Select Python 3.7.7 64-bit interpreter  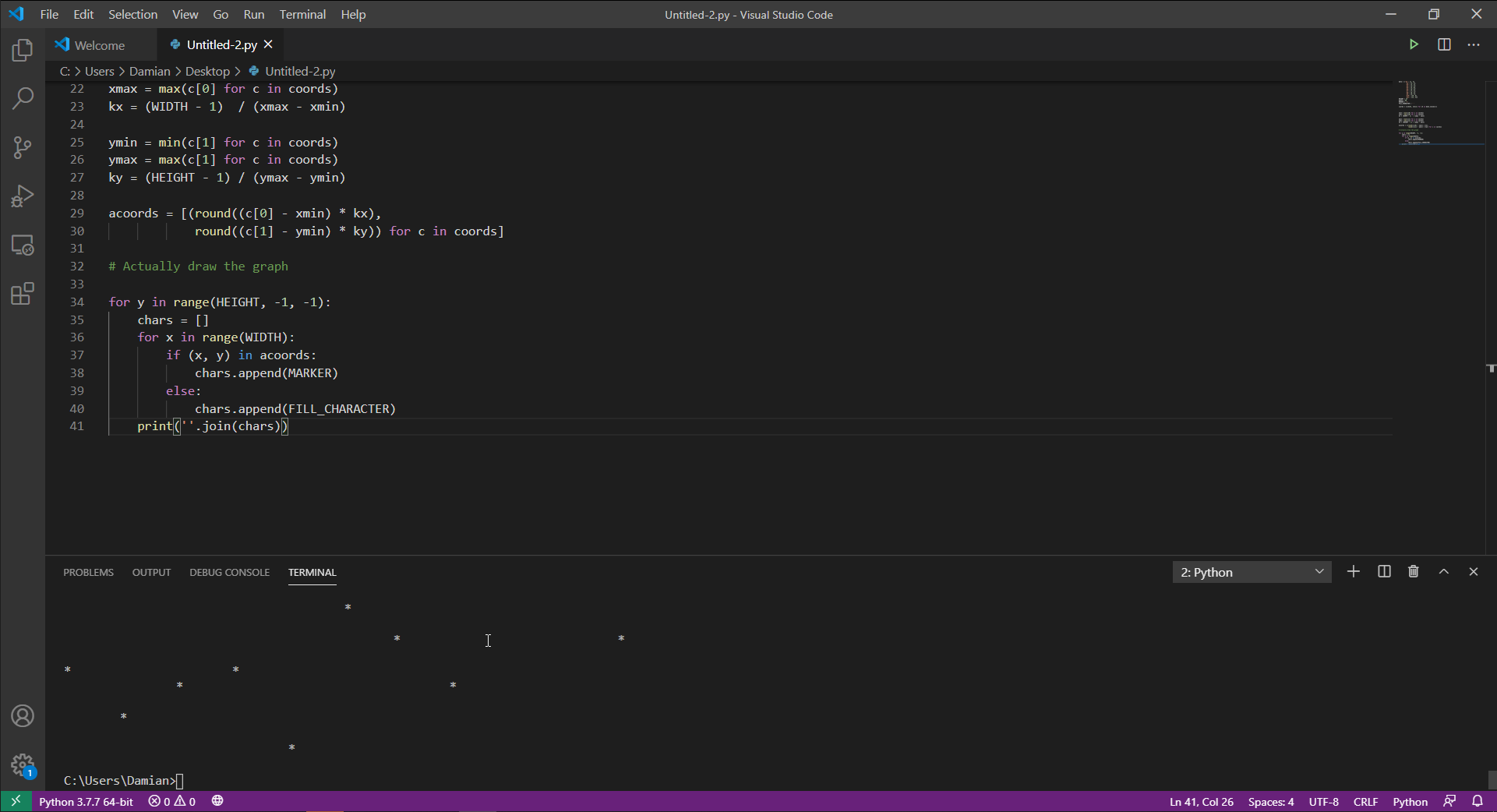click(x=86, y=802)
